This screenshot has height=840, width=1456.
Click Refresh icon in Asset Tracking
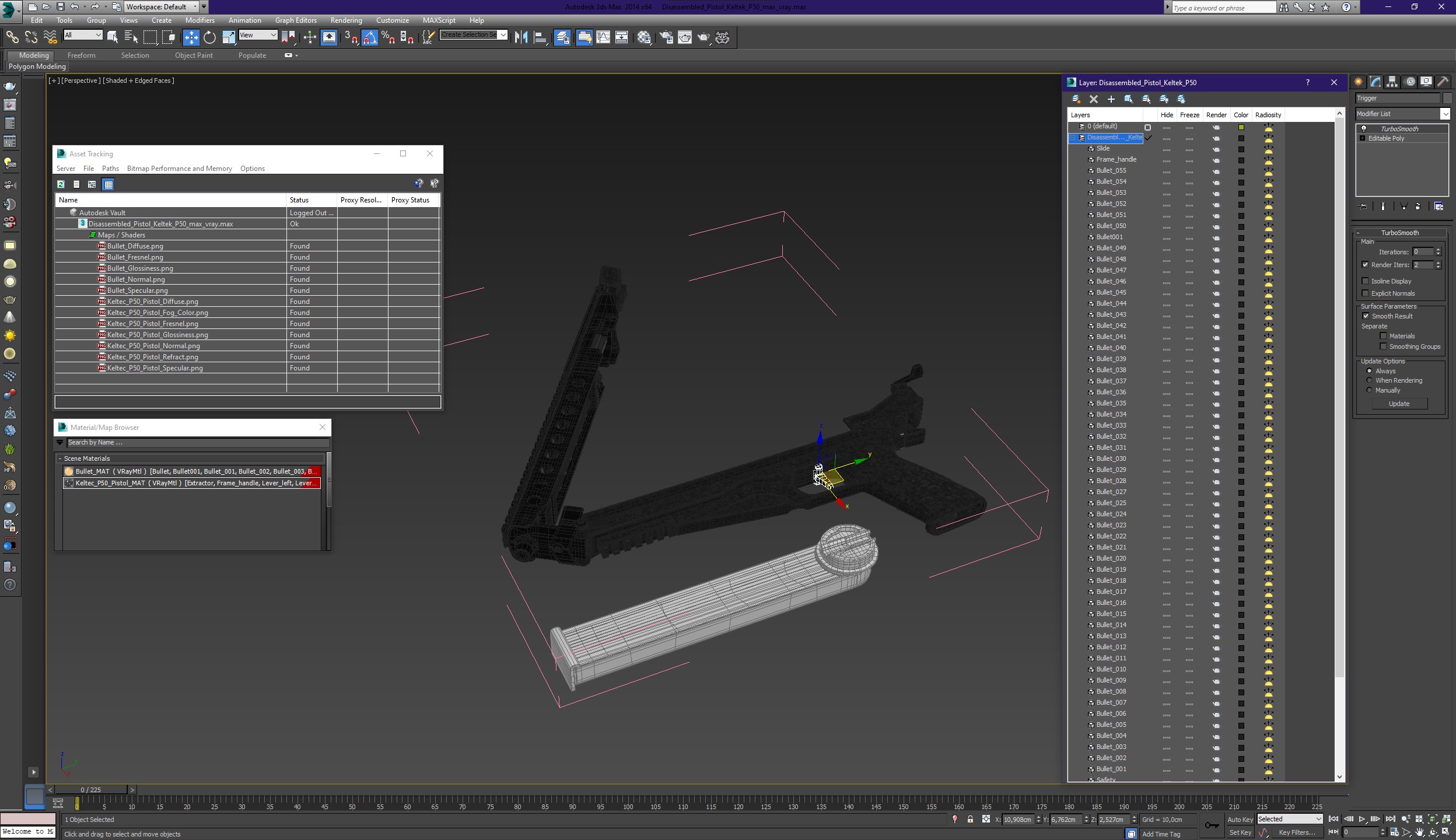(x=61, y=184)
